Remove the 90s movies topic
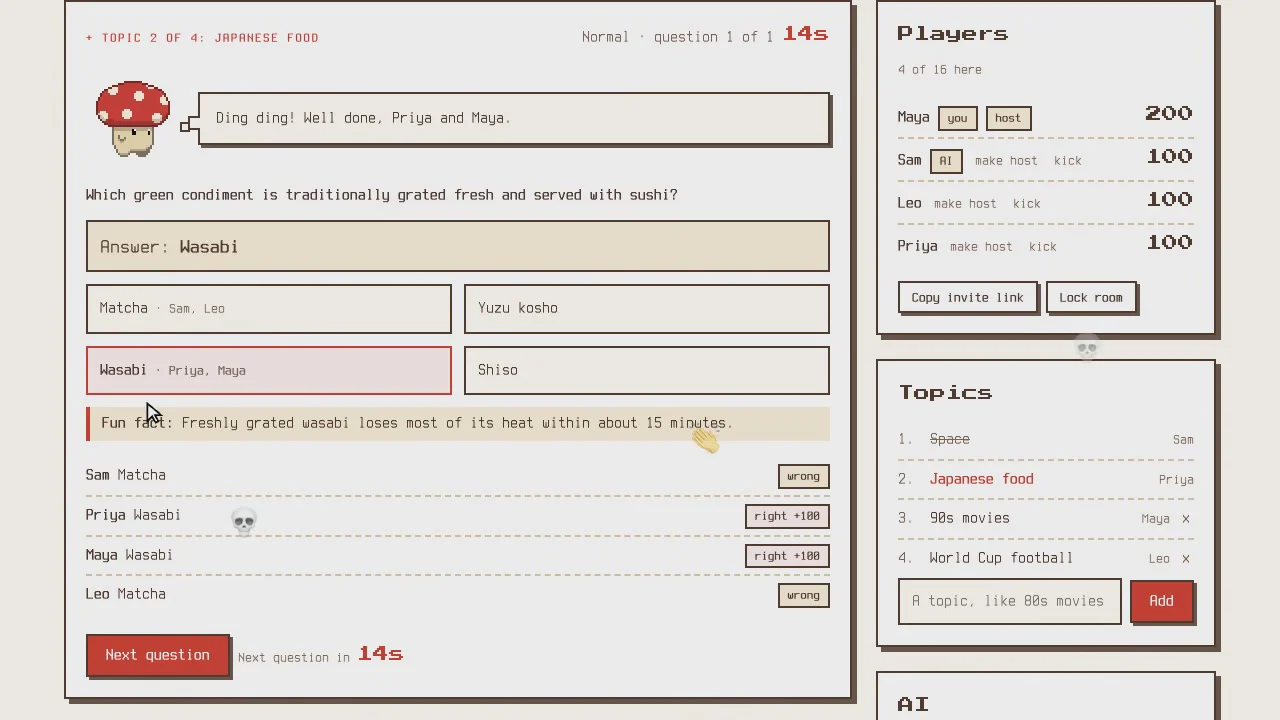 pos(1186,519)
